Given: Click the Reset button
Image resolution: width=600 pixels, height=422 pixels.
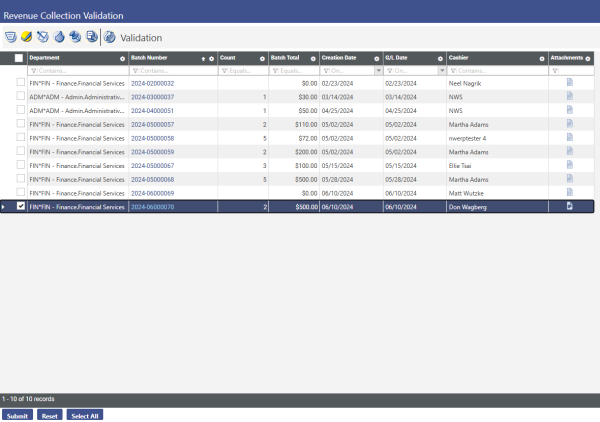Looking at the screenshot, I should [x=50, y=415].
